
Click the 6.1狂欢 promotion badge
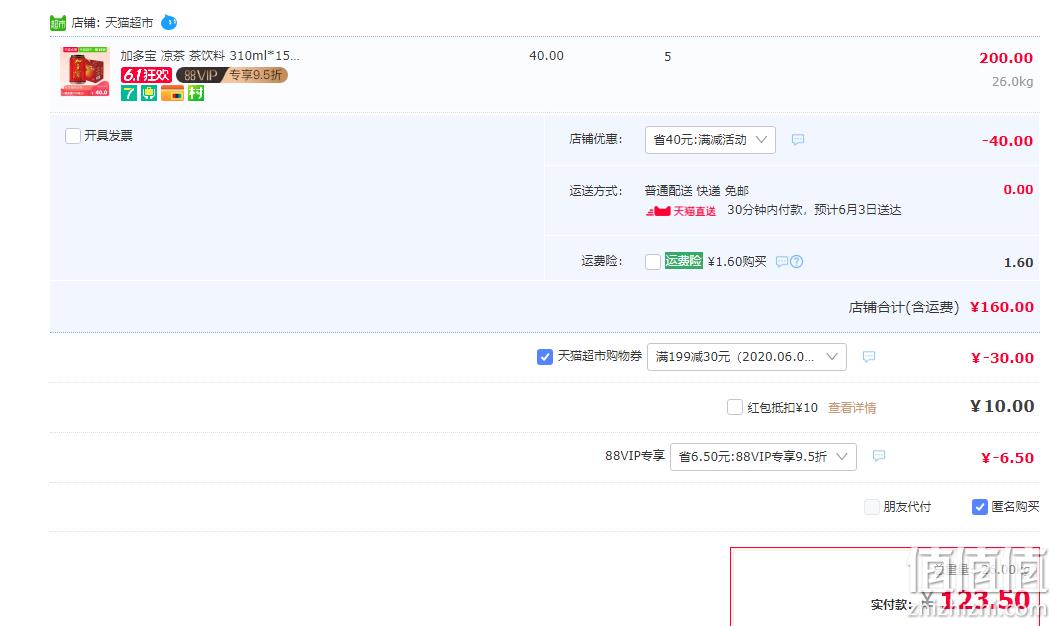pyautogui.click(x=146, y=75)
